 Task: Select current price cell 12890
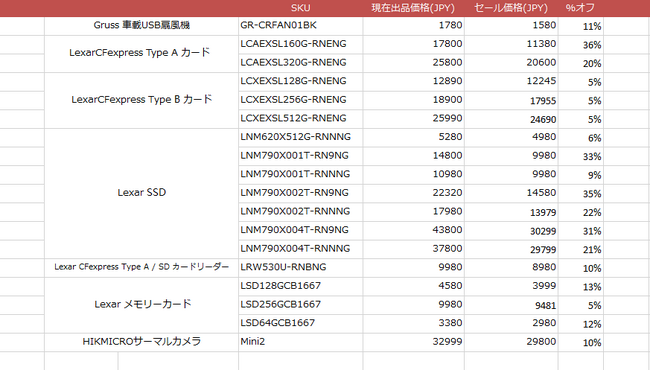coord(413,82)
